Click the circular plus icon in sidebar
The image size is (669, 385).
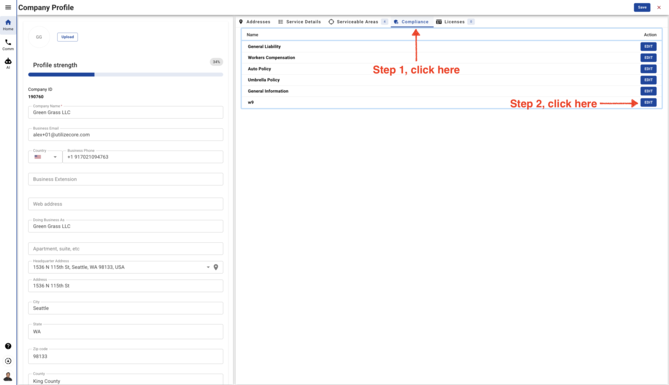8,361
